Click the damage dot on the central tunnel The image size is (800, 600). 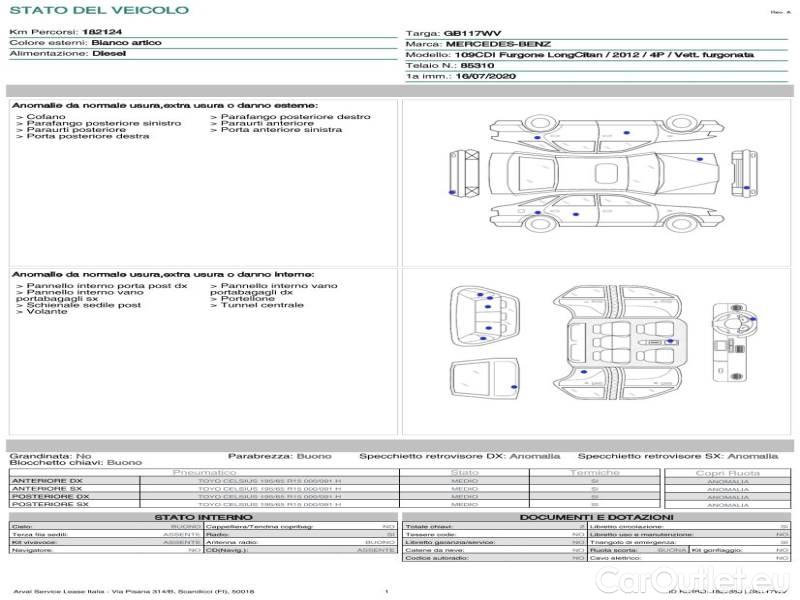(670, 341)
